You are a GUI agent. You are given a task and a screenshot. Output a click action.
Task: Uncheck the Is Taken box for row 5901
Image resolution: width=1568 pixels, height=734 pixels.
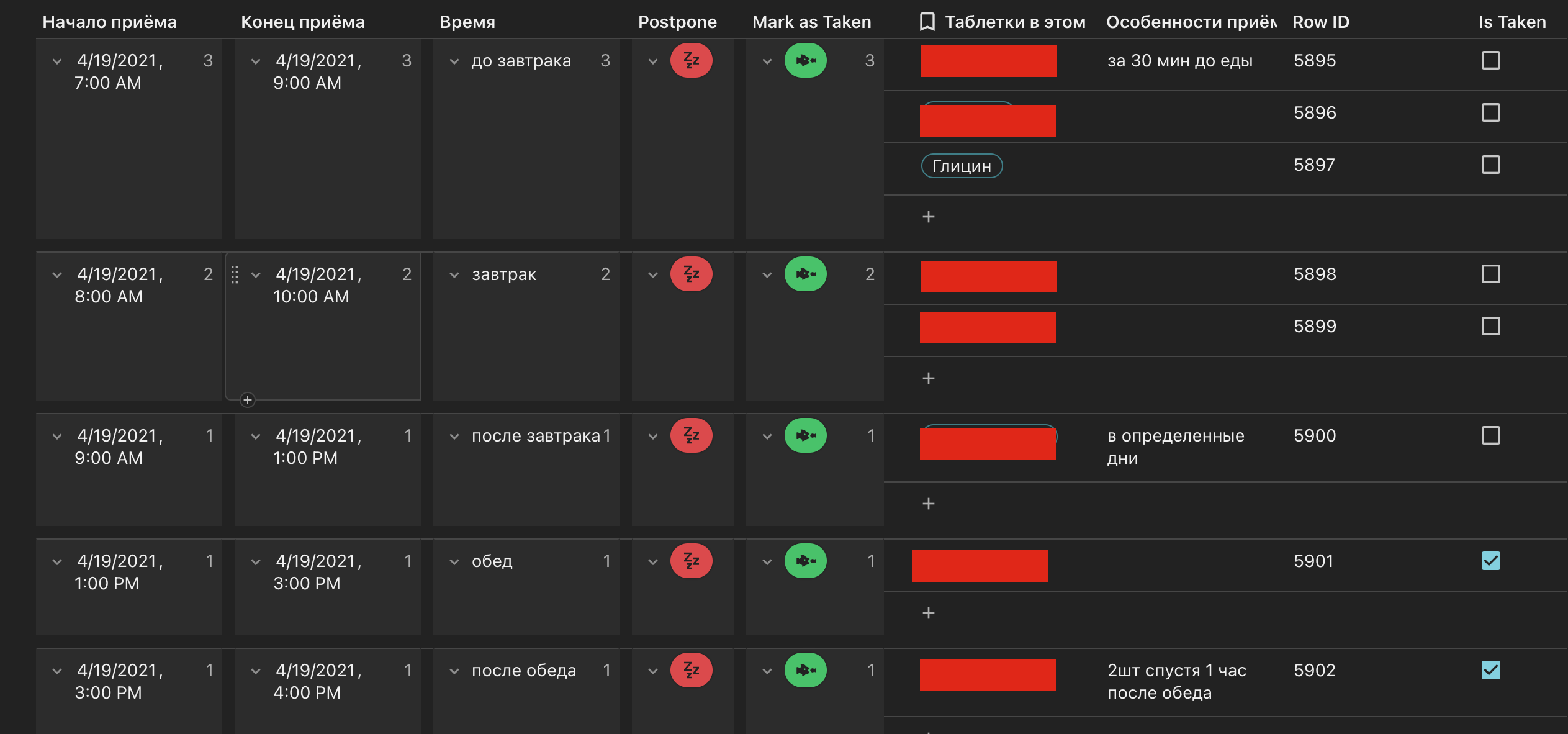[x=1490, y=561]
